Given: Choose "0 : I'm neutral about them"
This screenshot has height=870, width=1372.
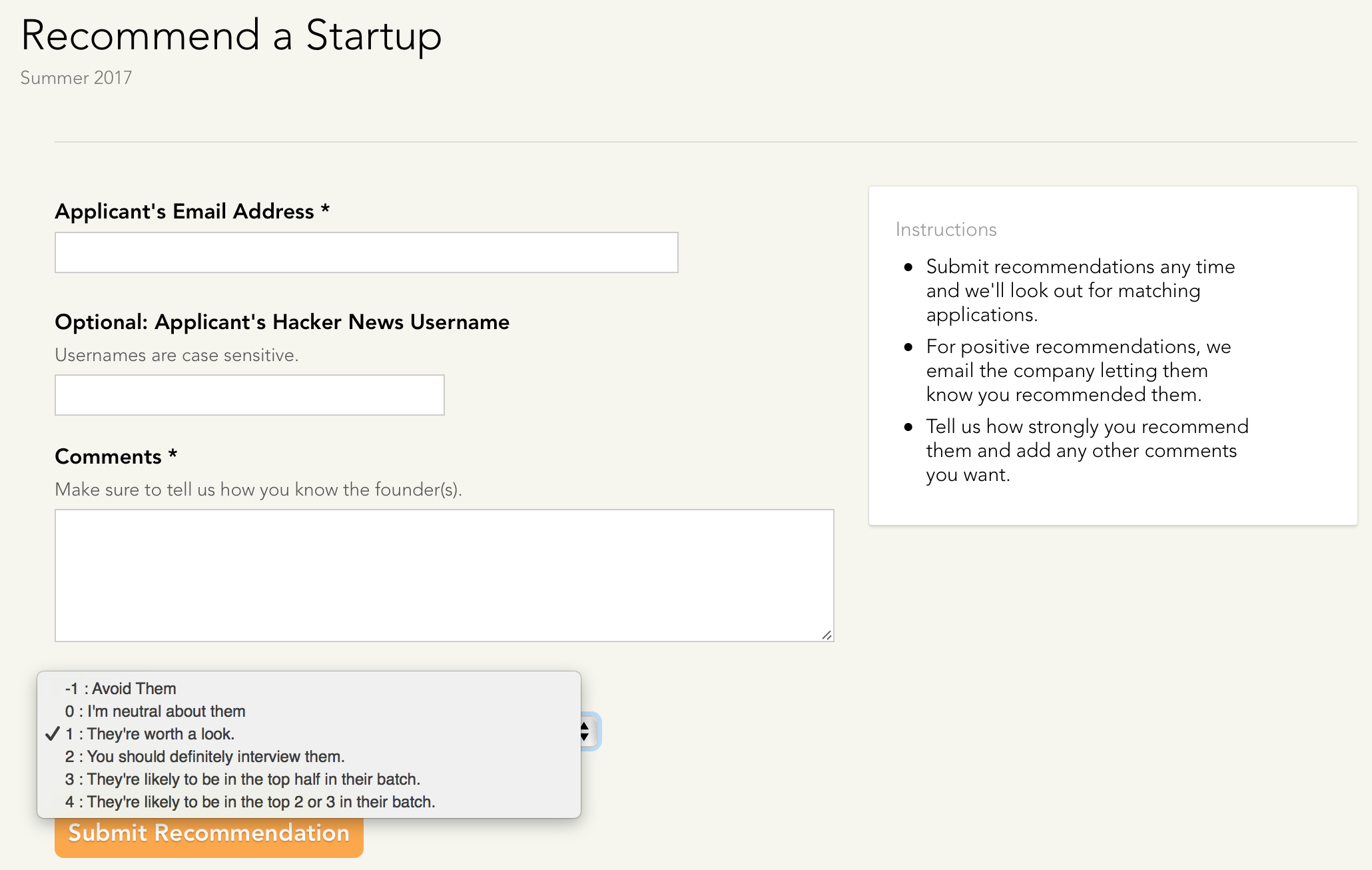Looking at the screenshot, I should [x=155, y=711].
